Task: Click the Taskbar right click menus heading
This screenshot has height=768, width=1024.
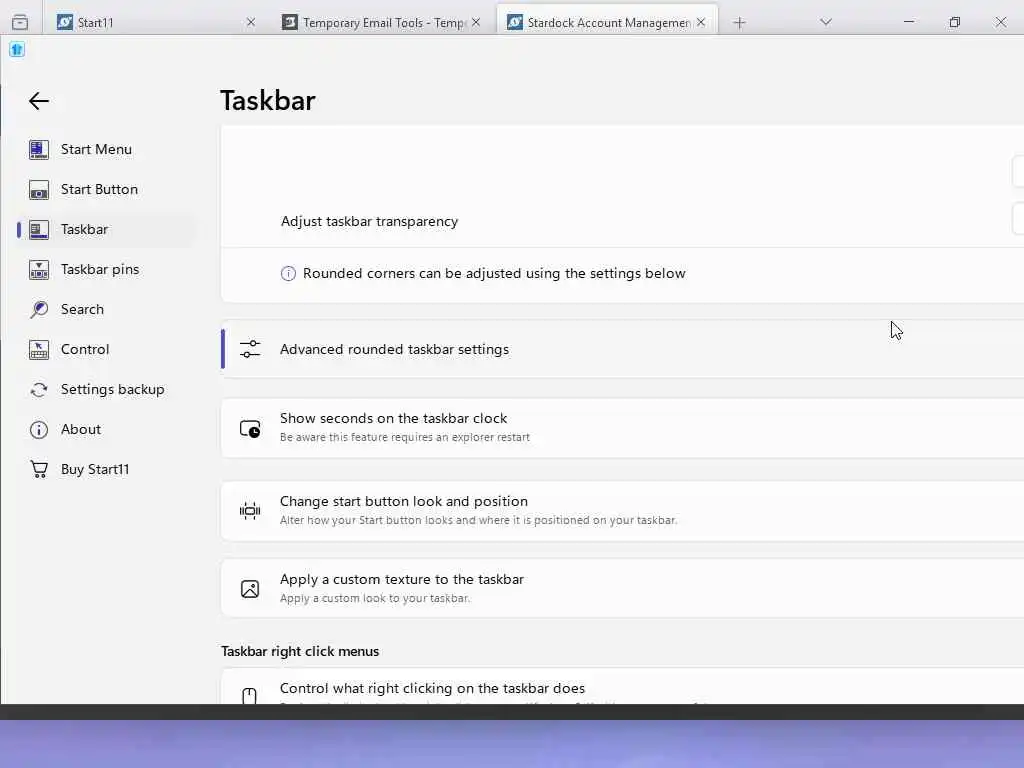Action: pos(300,652)
